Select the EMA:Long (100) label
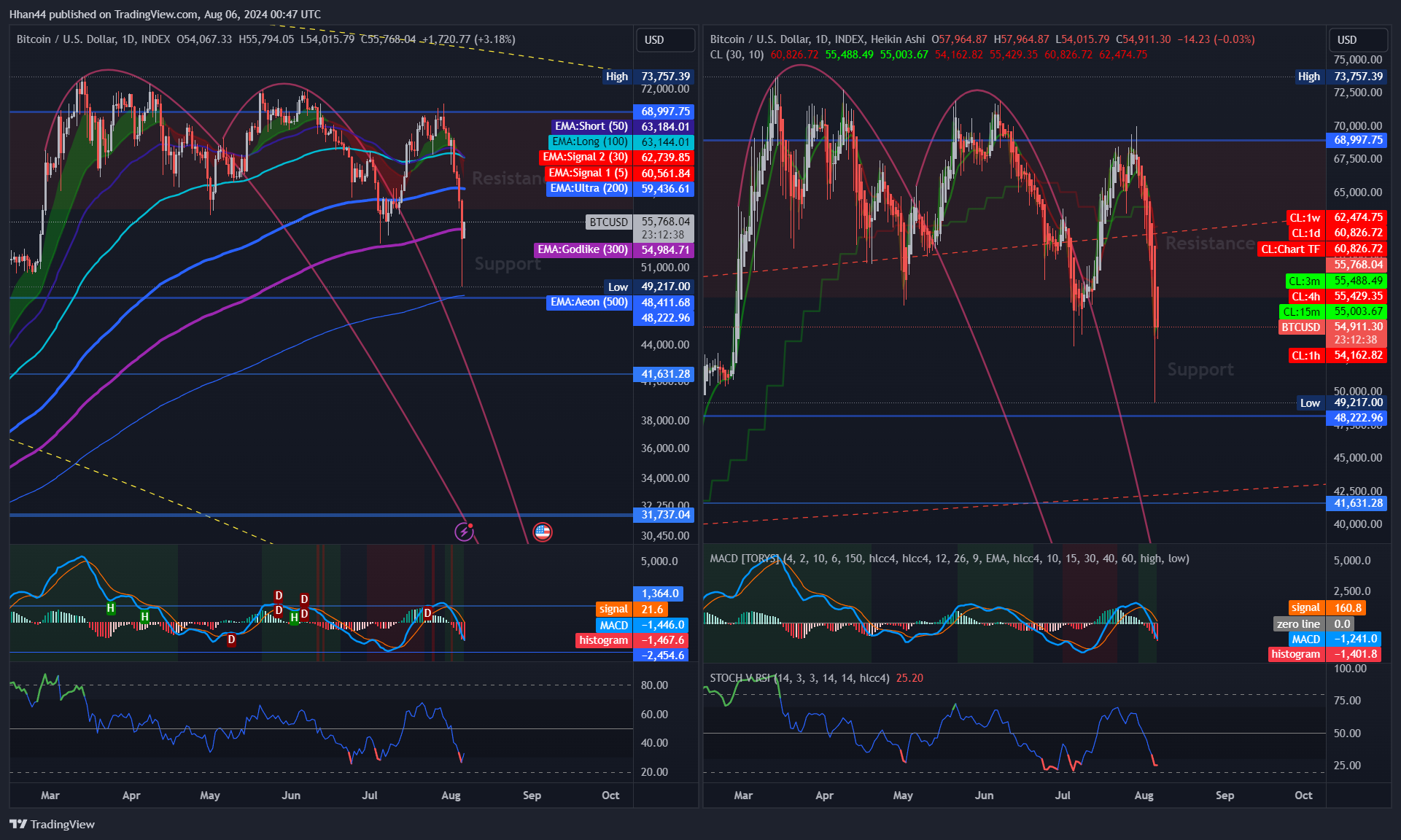This screenshot has height=840, width=1401. click(590, 141)
